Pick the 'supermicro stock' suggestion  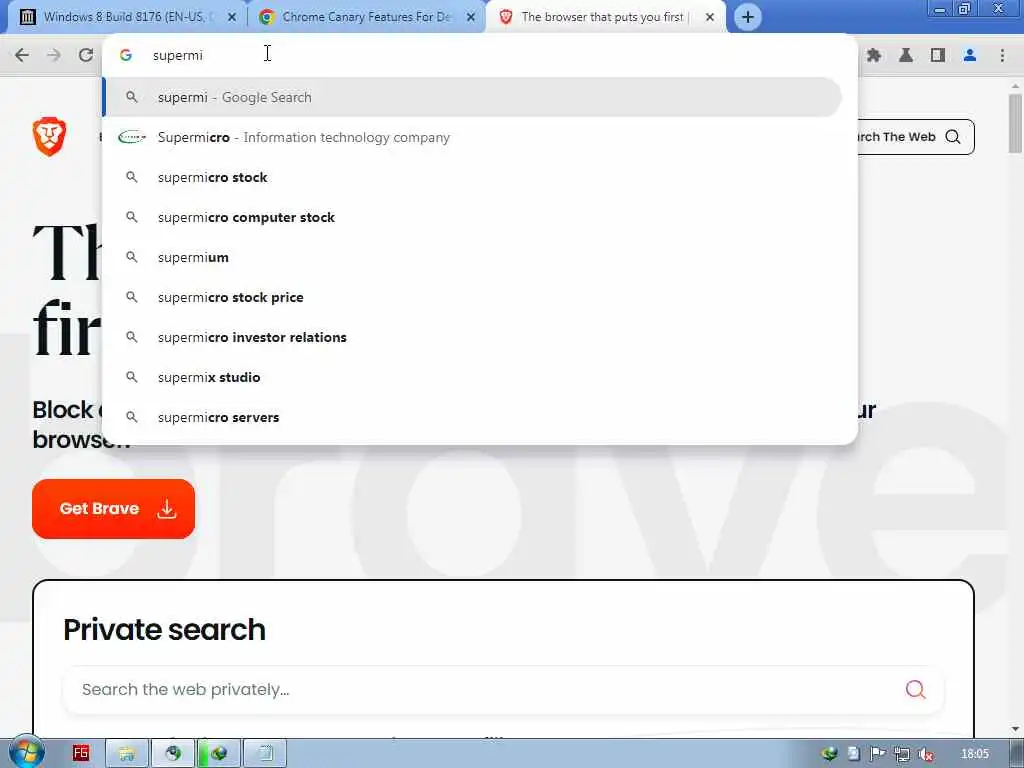coord(472,177)
